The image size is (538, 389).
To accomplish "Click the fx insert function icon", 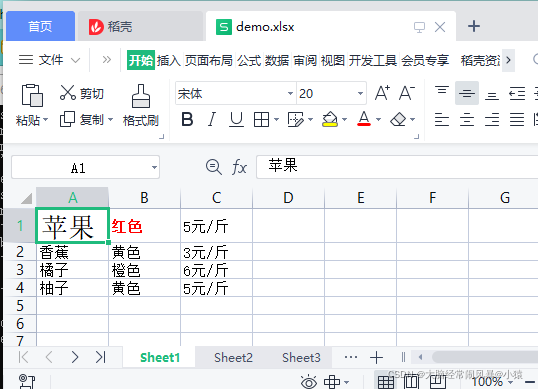I will pyautogui.click(x=239, y=167).
